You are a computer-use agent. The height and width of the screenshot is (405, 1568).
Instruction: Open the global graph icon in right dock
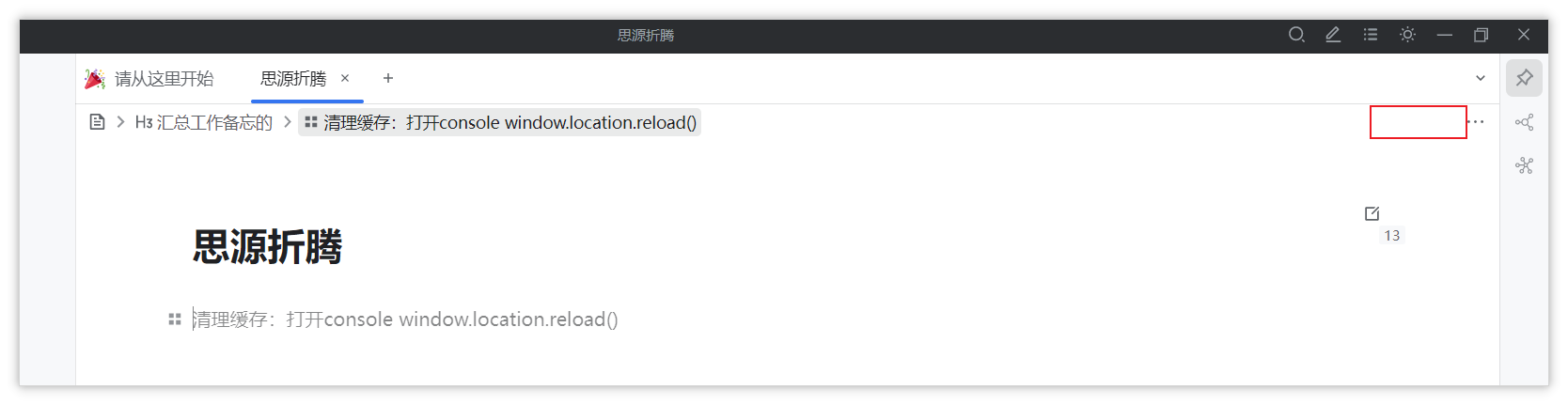pos(1524,165)
